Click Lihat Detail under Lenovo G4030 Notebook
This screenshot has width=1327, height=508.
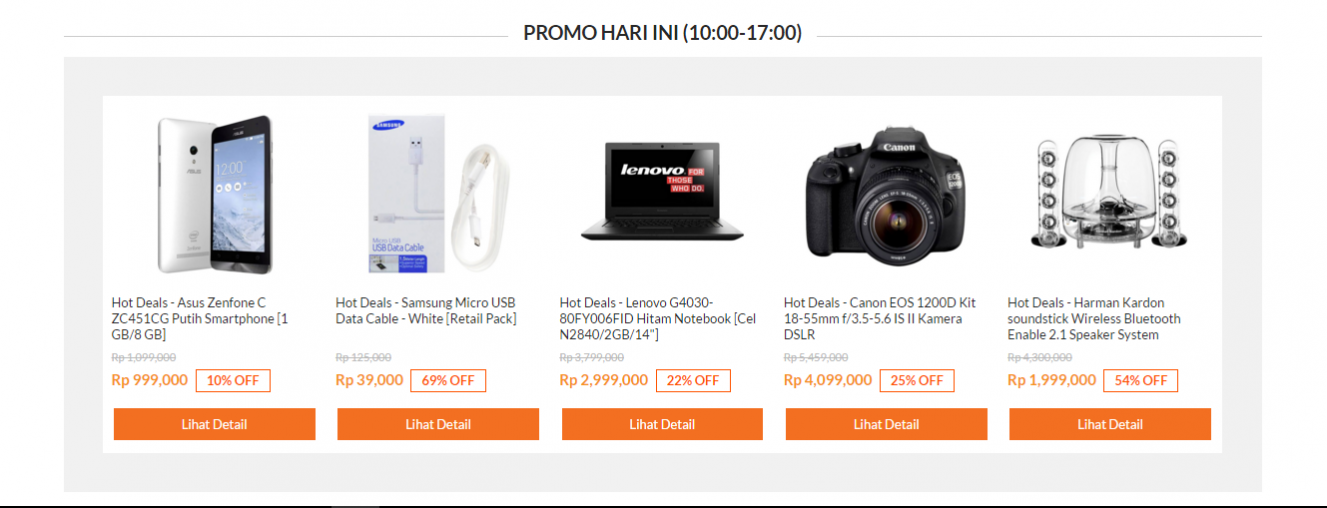662,424
